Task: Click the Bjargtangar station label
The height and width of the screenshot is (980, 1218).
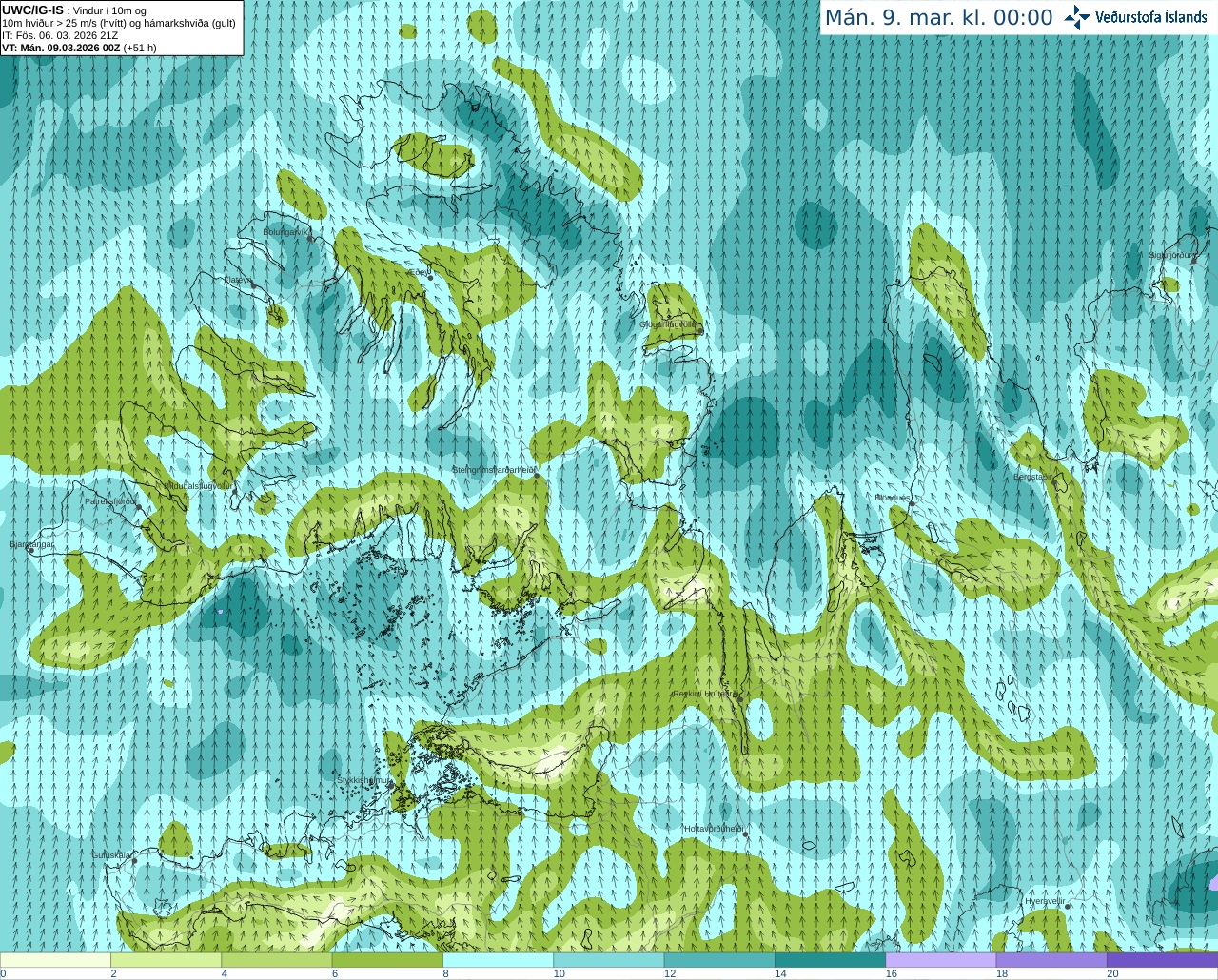Action: (31, 544)
